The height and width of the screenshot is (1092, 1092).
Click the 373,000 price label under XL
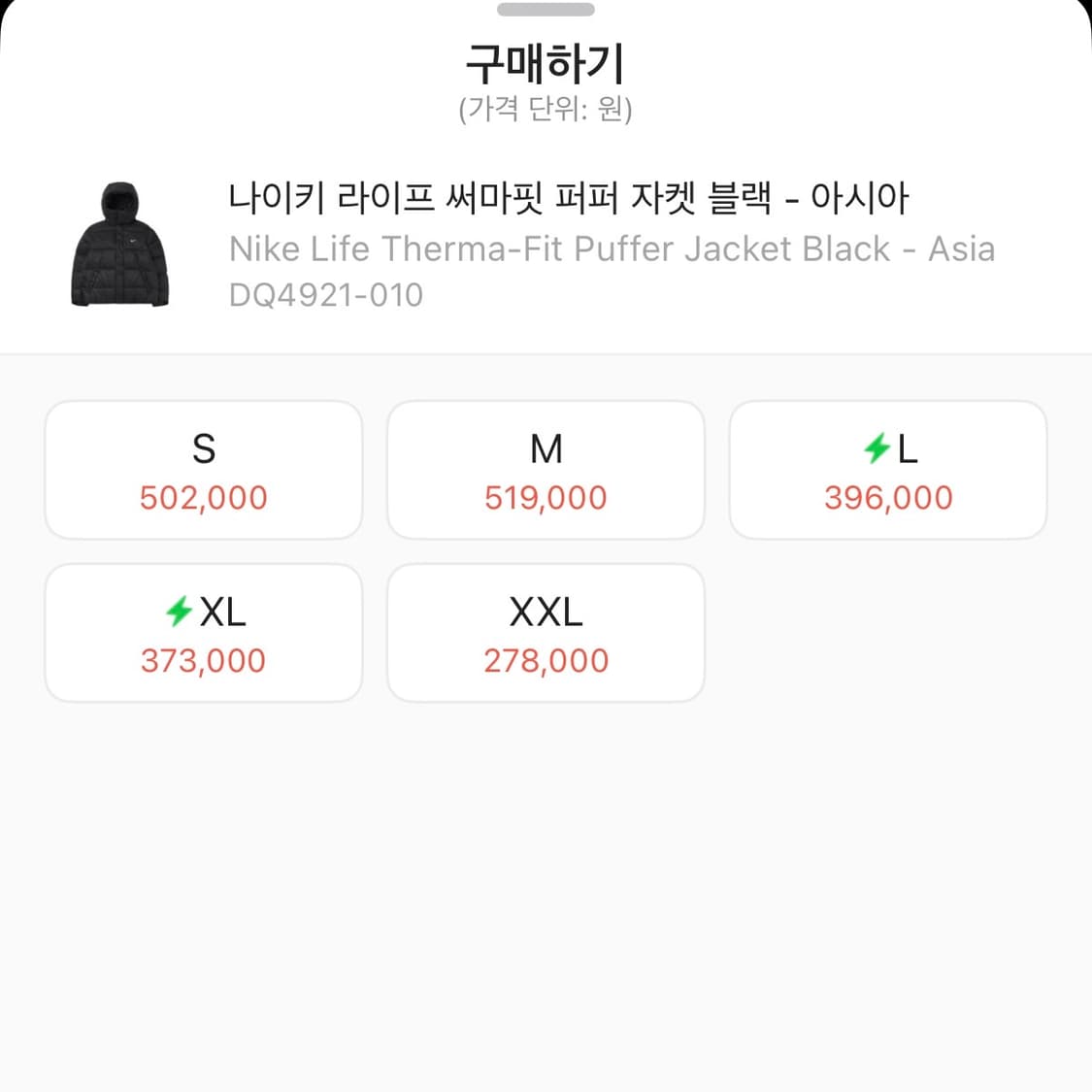coord(203,660)
